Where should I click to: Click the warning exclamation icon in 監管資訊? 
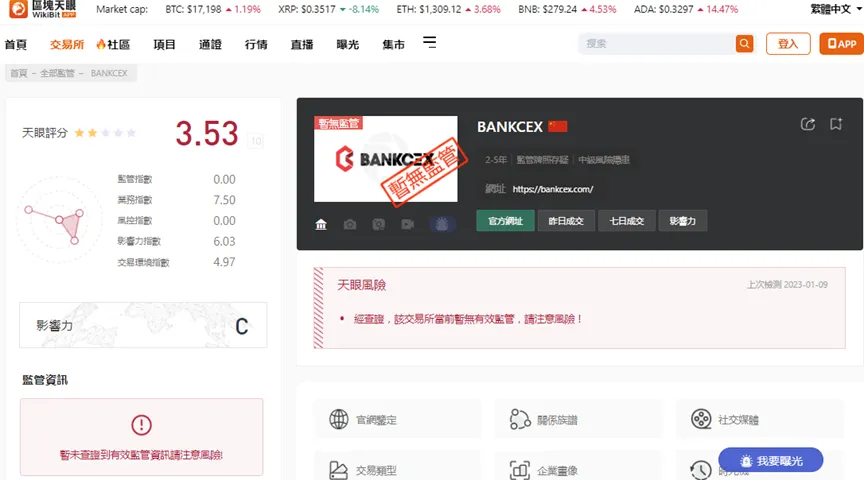(x=142, y=425)
